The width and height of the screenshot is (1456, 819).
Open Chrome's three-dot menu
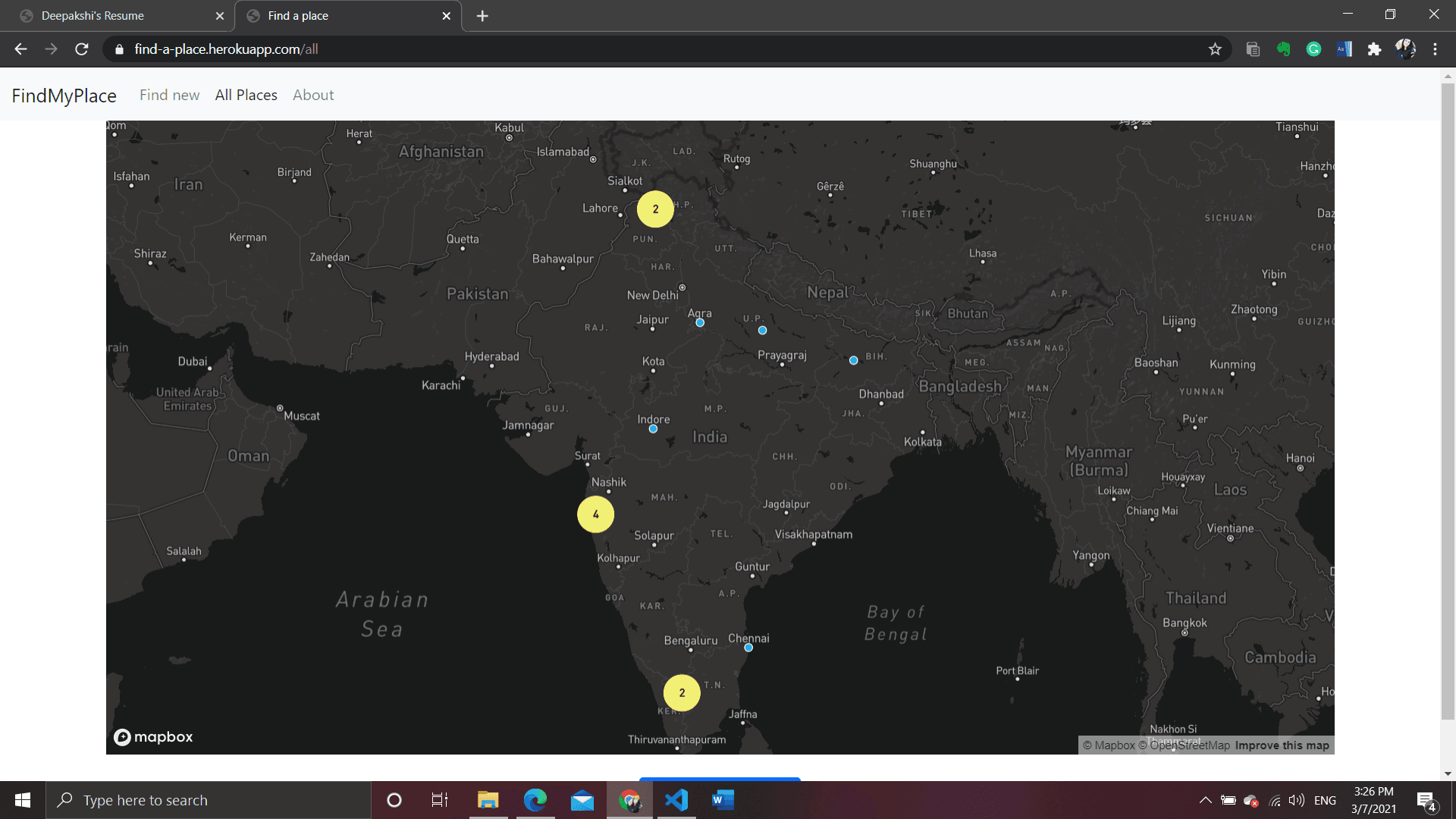coord(1435,49)
